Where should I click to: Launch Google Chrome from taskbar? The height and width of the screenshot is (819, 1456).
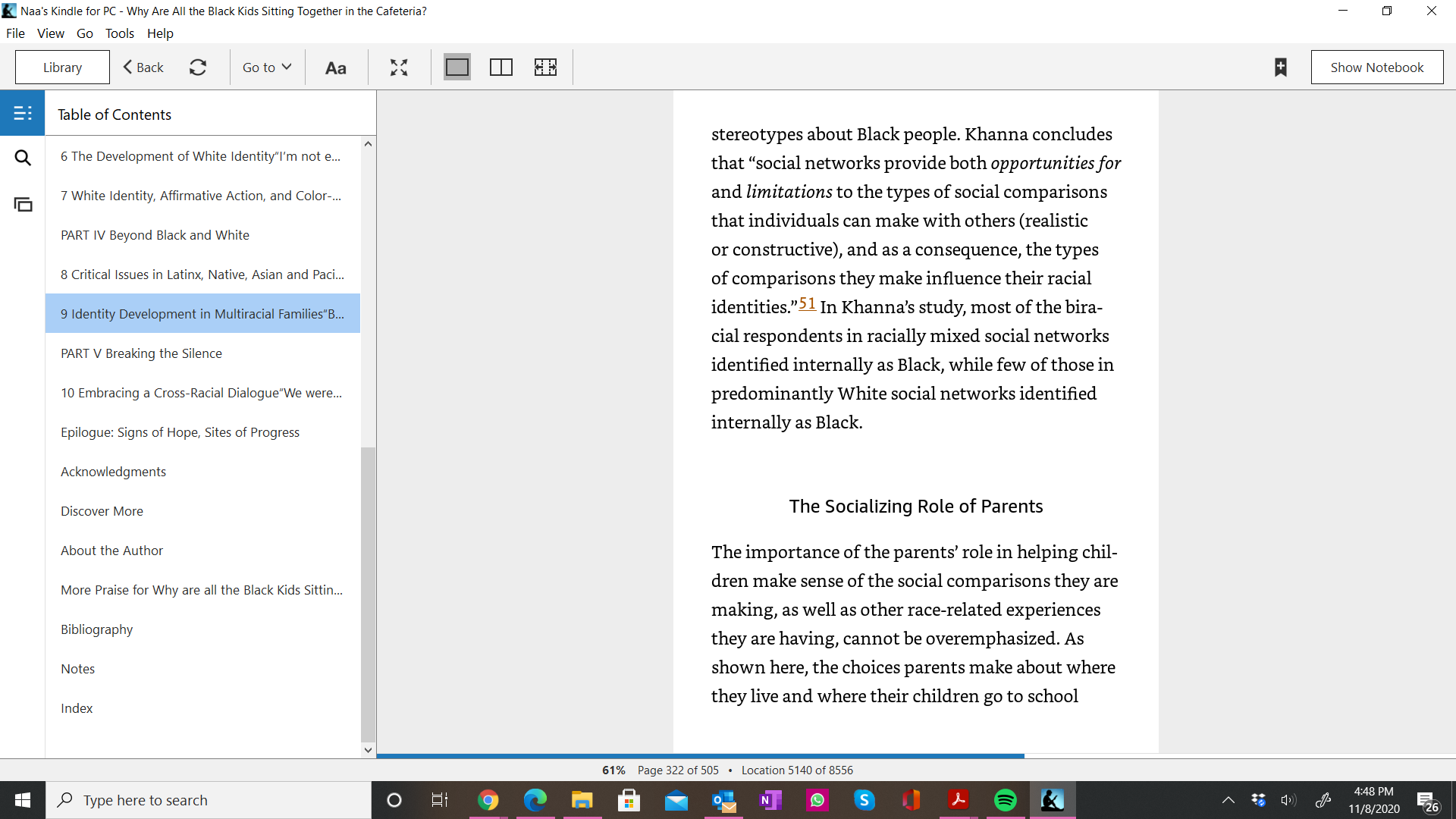[488, 800]
